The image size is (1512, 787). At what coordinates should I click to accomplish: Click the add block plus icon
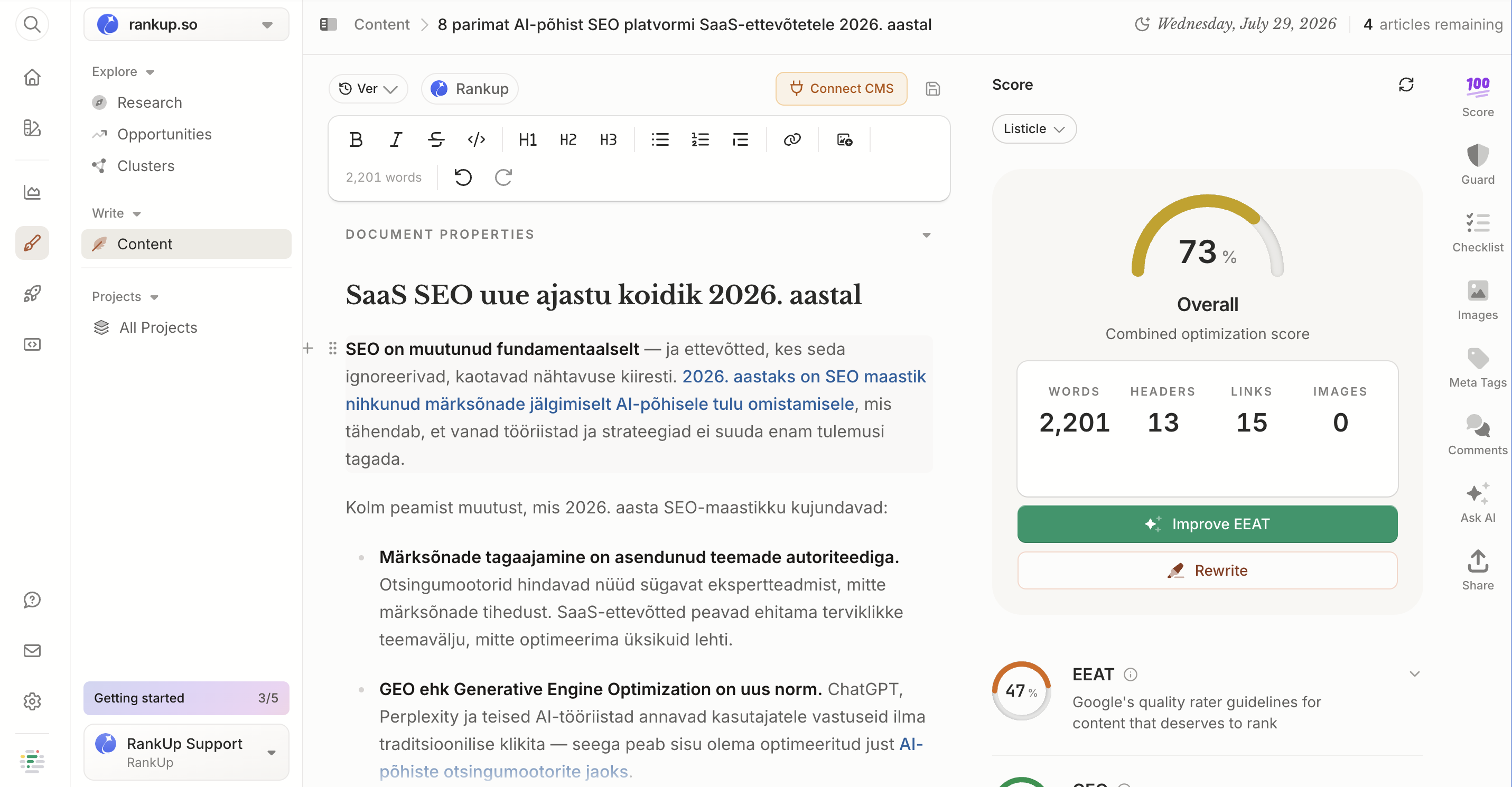point(308,349)
